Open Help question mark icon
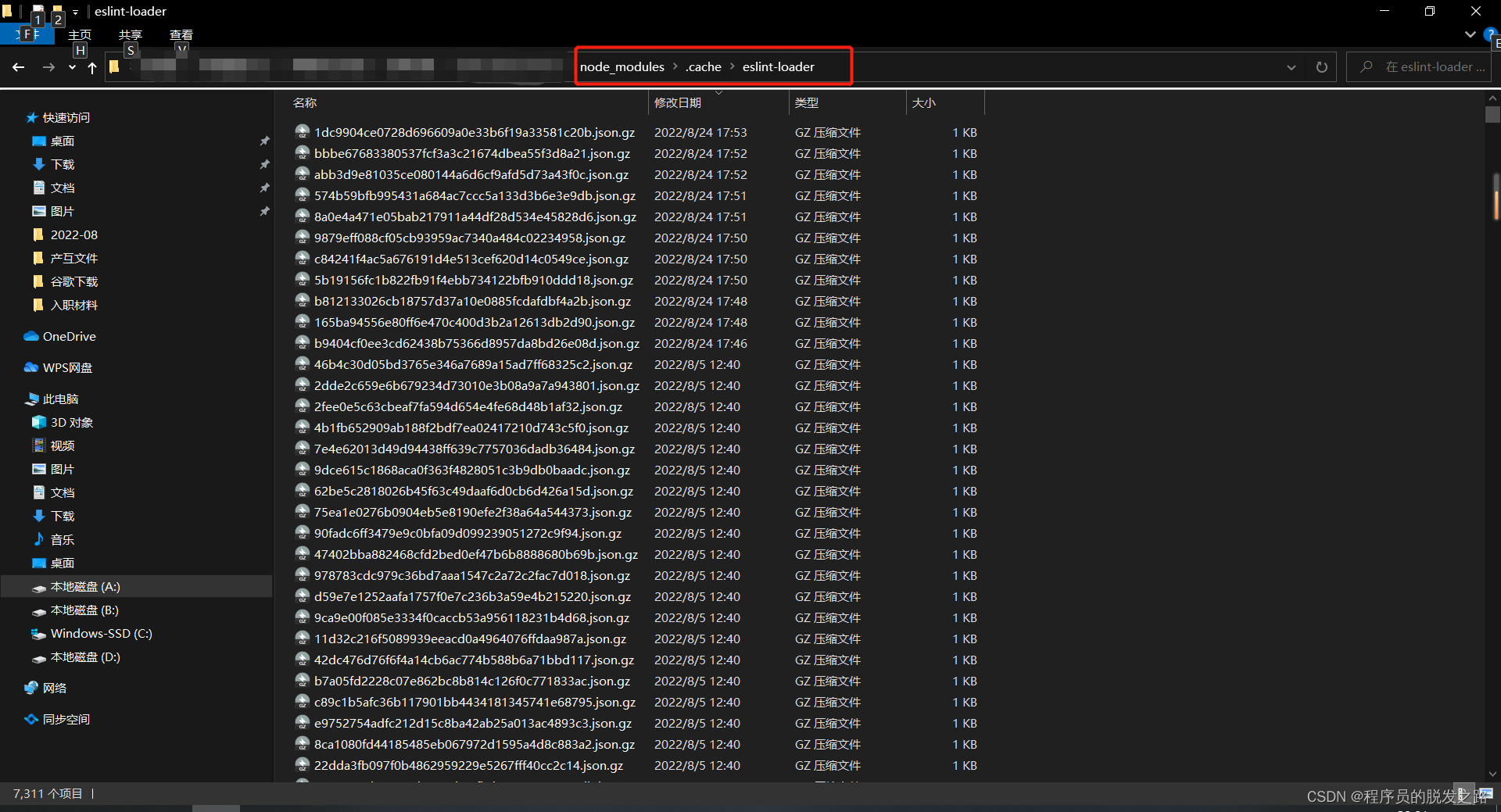The width and height of the screenshot is (1501, 812). pyautogui.click(x=1492, y=34)
